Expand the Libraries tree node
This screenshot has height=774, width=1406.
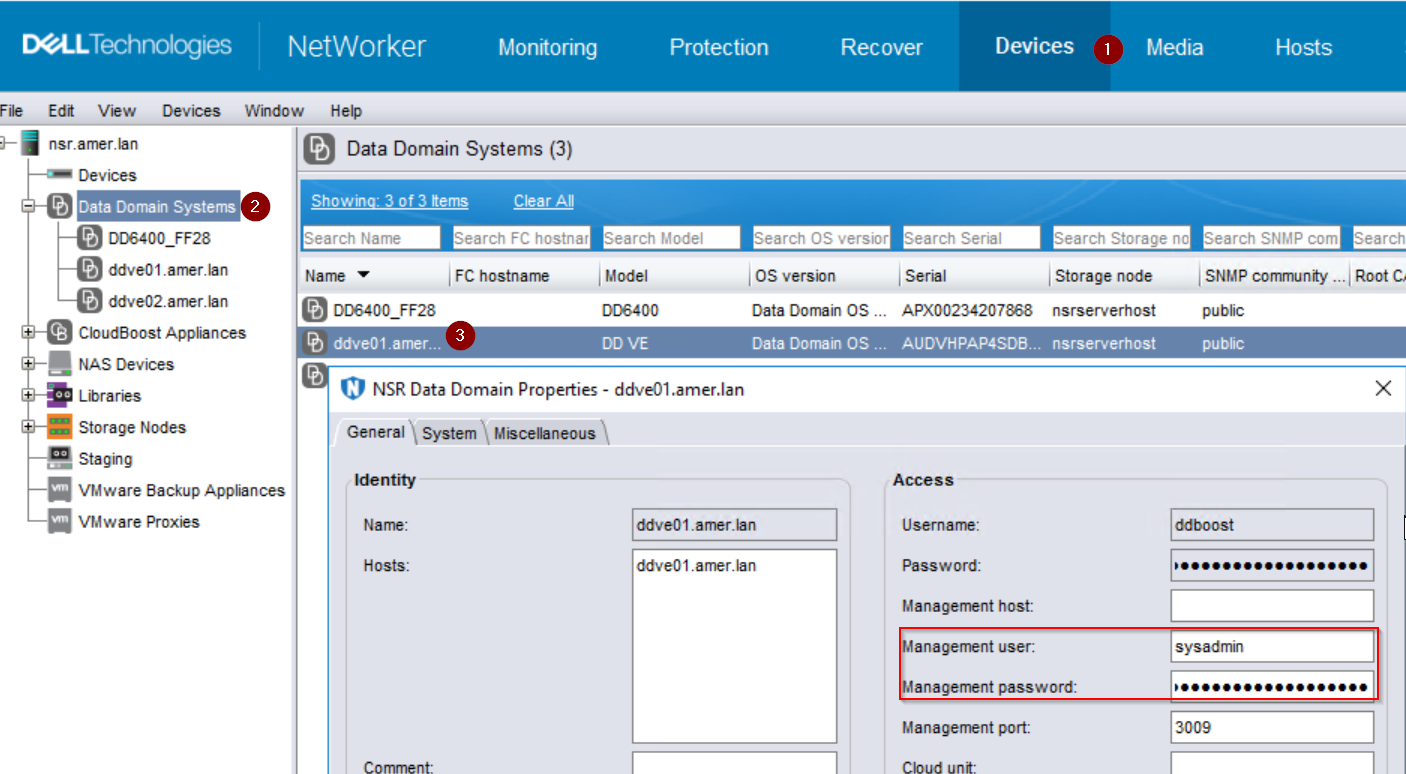tap(28, 395)
